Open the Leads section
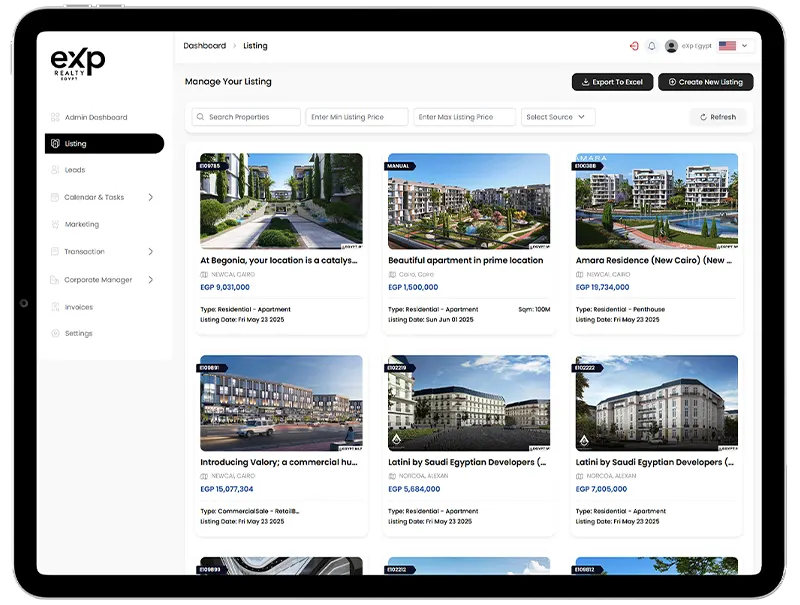 [x=74, y=170]
